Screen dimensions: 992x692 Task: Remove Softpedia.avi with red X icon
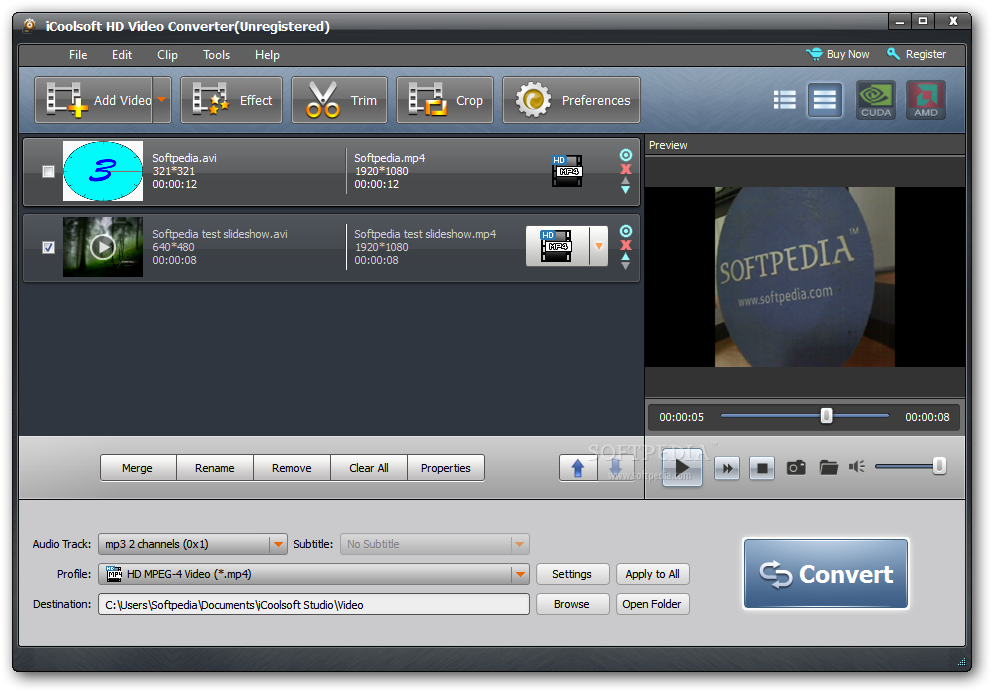coord(626,169)
